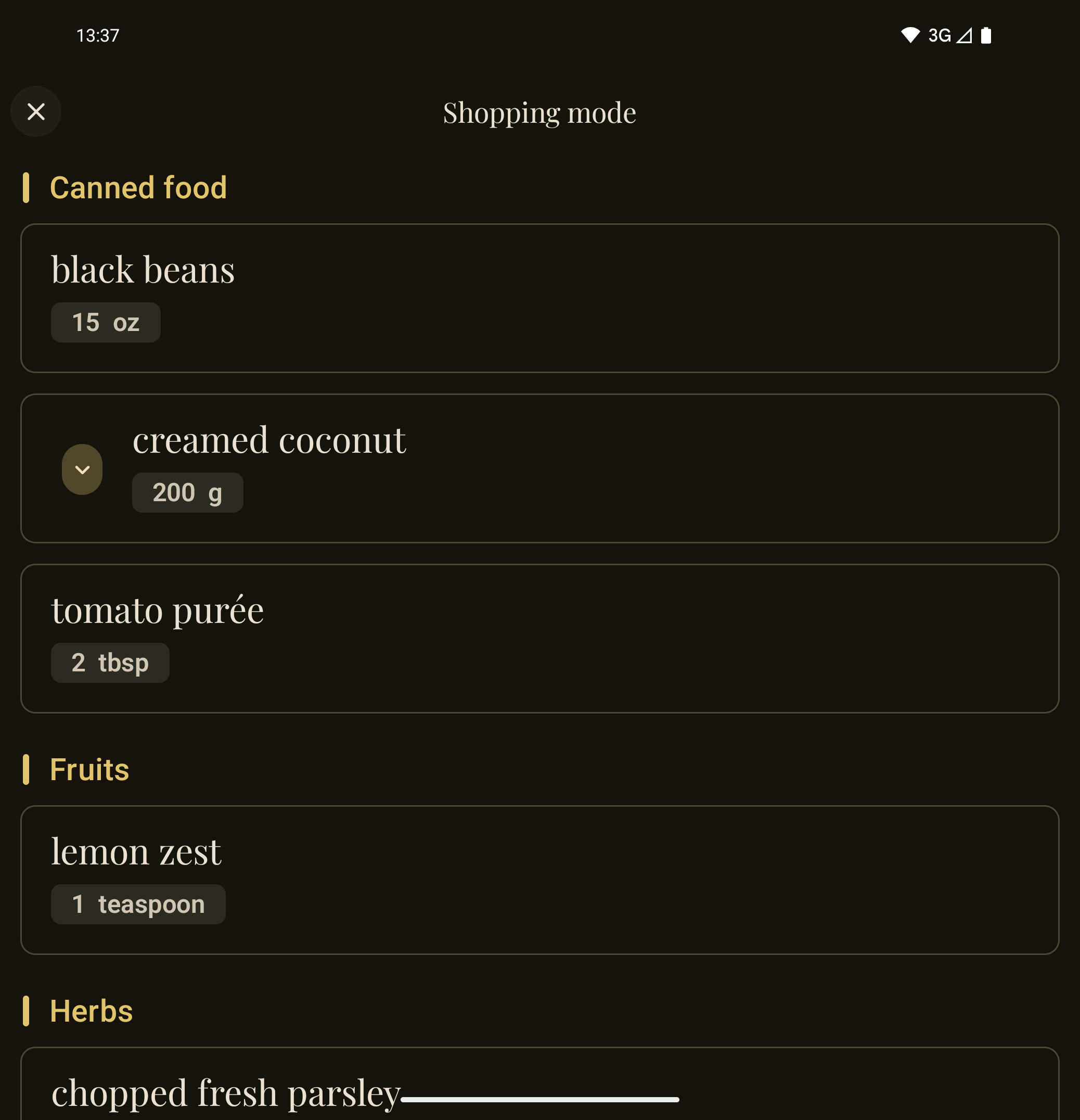Tap the 13:37 clock in status bar

[x=98, y=35]
